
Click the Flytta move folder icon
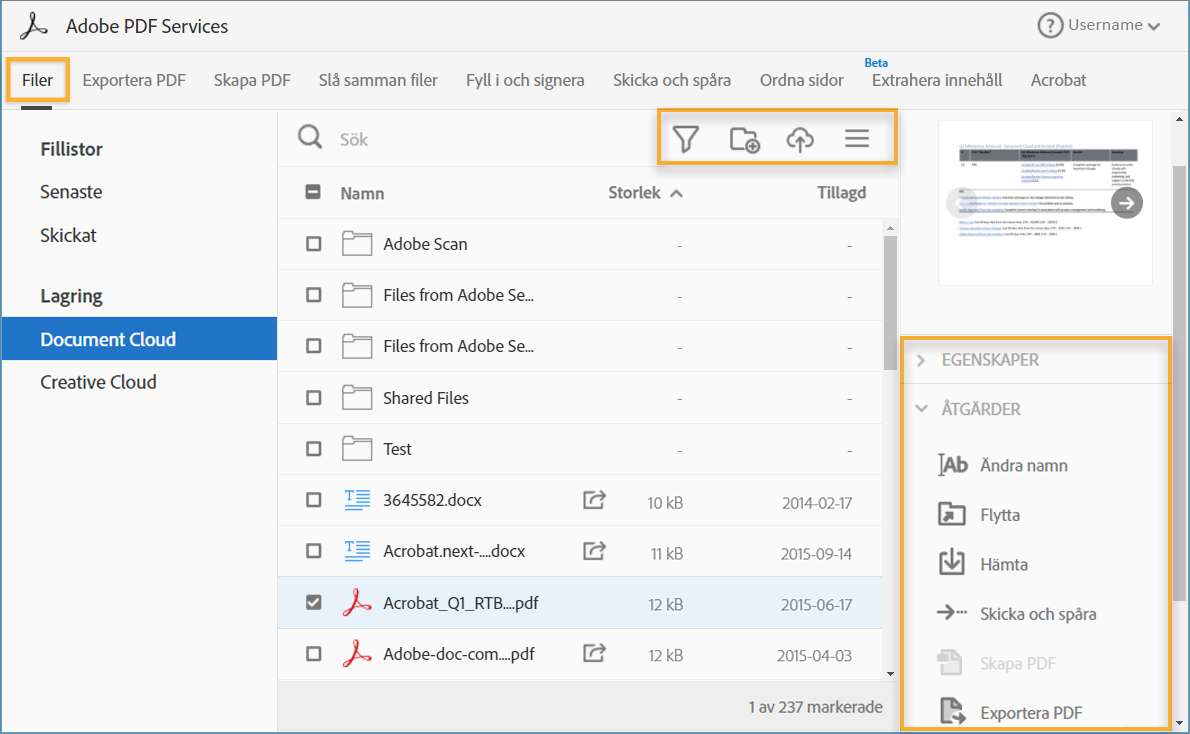(x=952, y=514)
